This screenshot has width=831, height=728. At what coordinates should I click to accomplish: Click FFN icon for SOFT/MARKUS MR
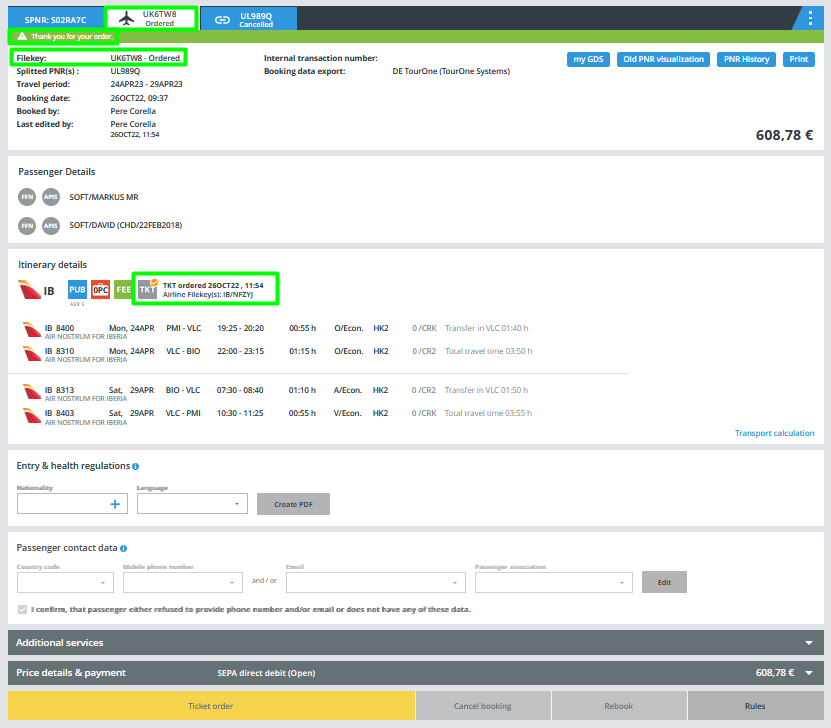coord(27,198)
